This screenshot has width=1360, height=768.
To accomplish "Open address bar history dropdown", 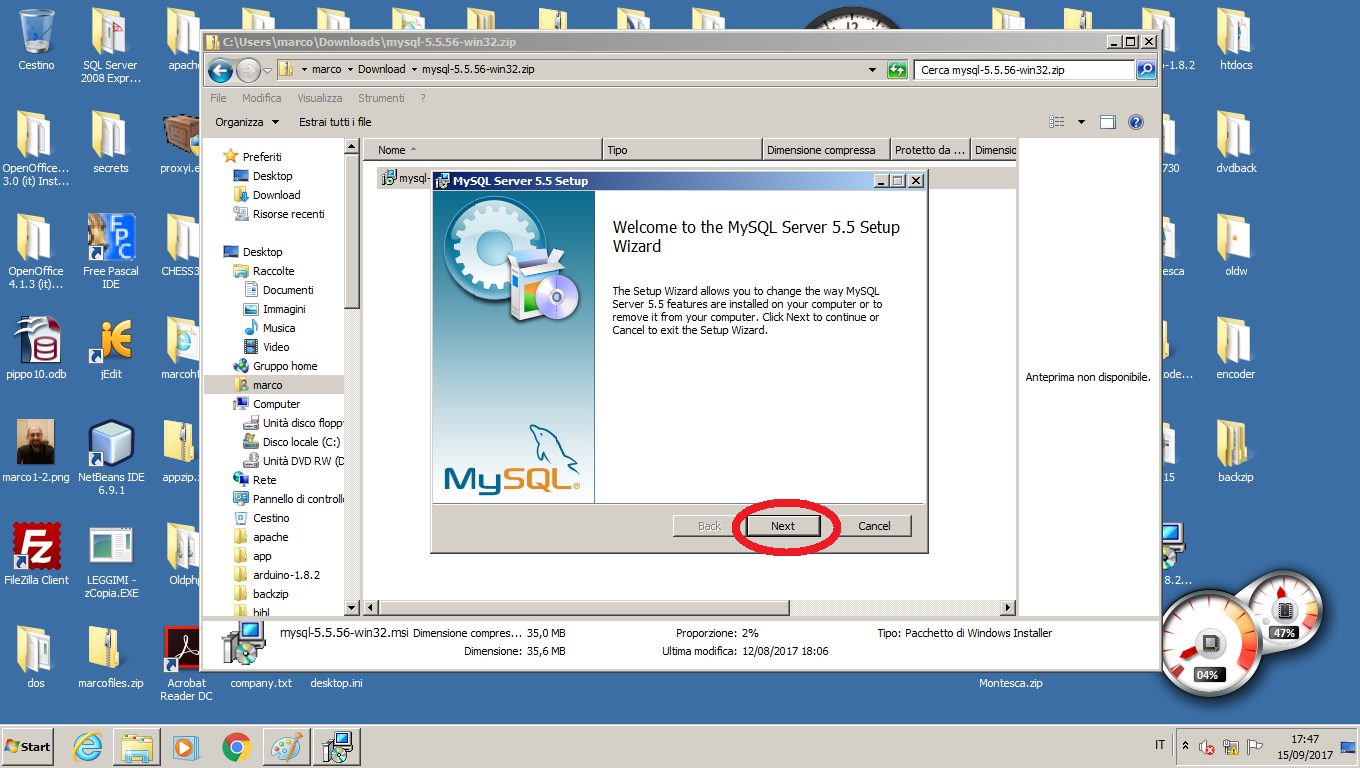I will 872,70.
